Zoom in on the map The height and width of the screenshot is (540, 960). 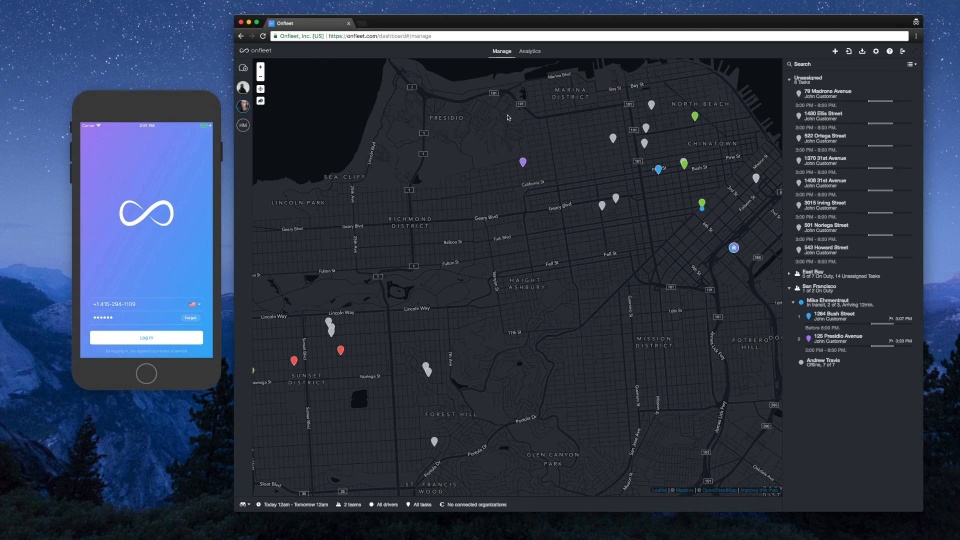pyautogui.click(x=260, y=66)
